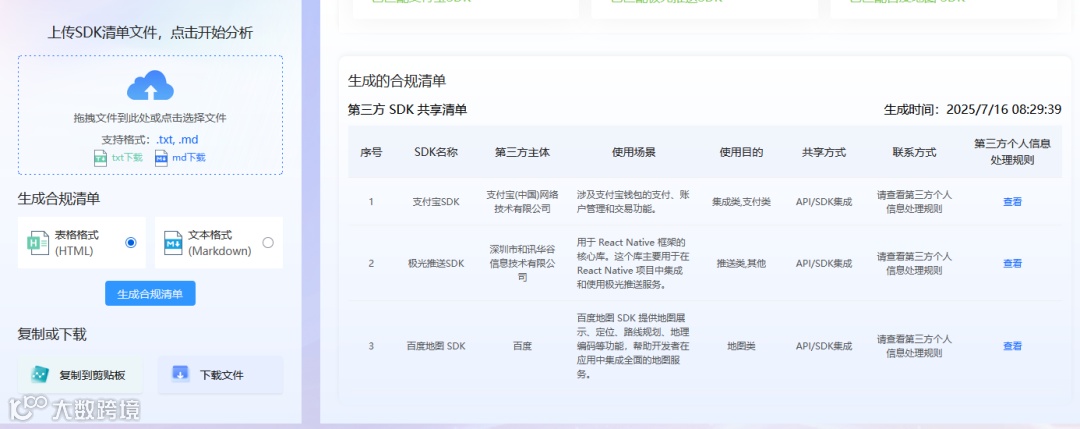This screenshot has width=1080, height=429.
Task: View 百度地图 SDK personal info rules
Action: [1012, 346]
